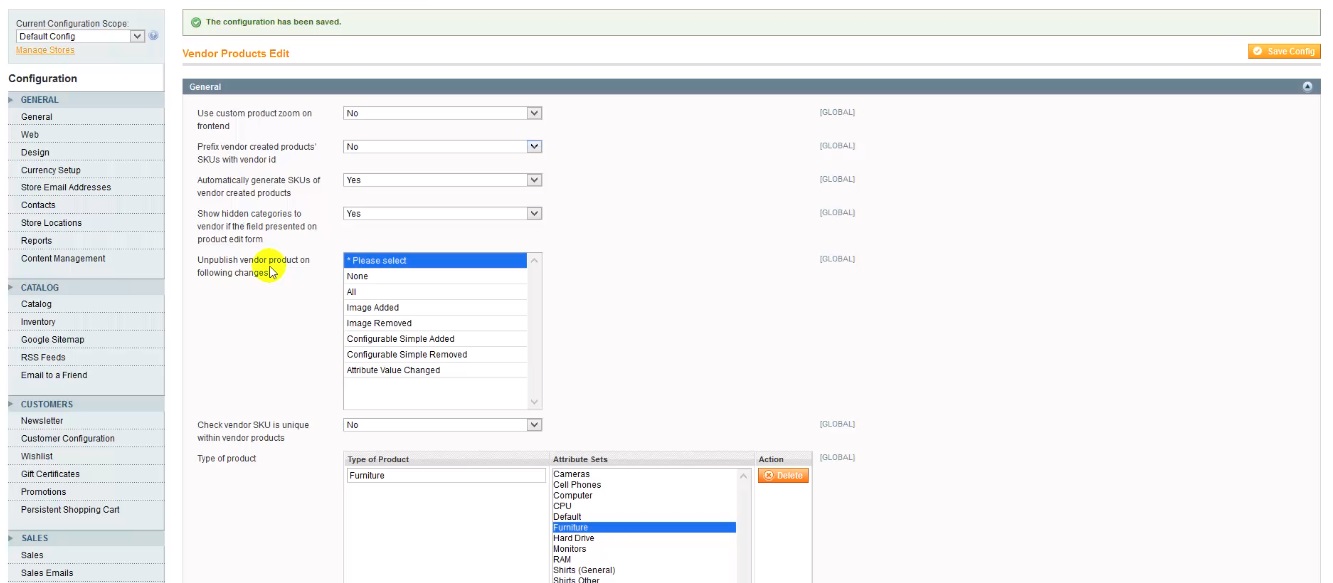Screen dimensions: 1333x583
Task: Click the Save Config button
Action: [x=1284, y=51]
